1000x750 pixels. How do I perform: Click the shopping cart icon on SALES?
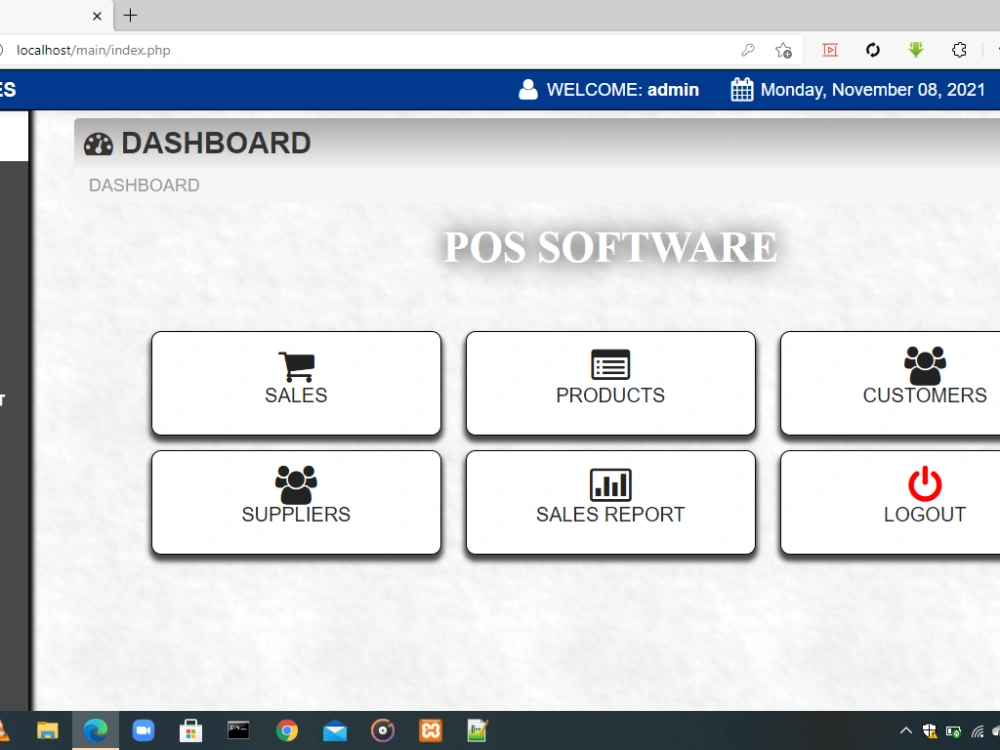click(x=297, y=367)
